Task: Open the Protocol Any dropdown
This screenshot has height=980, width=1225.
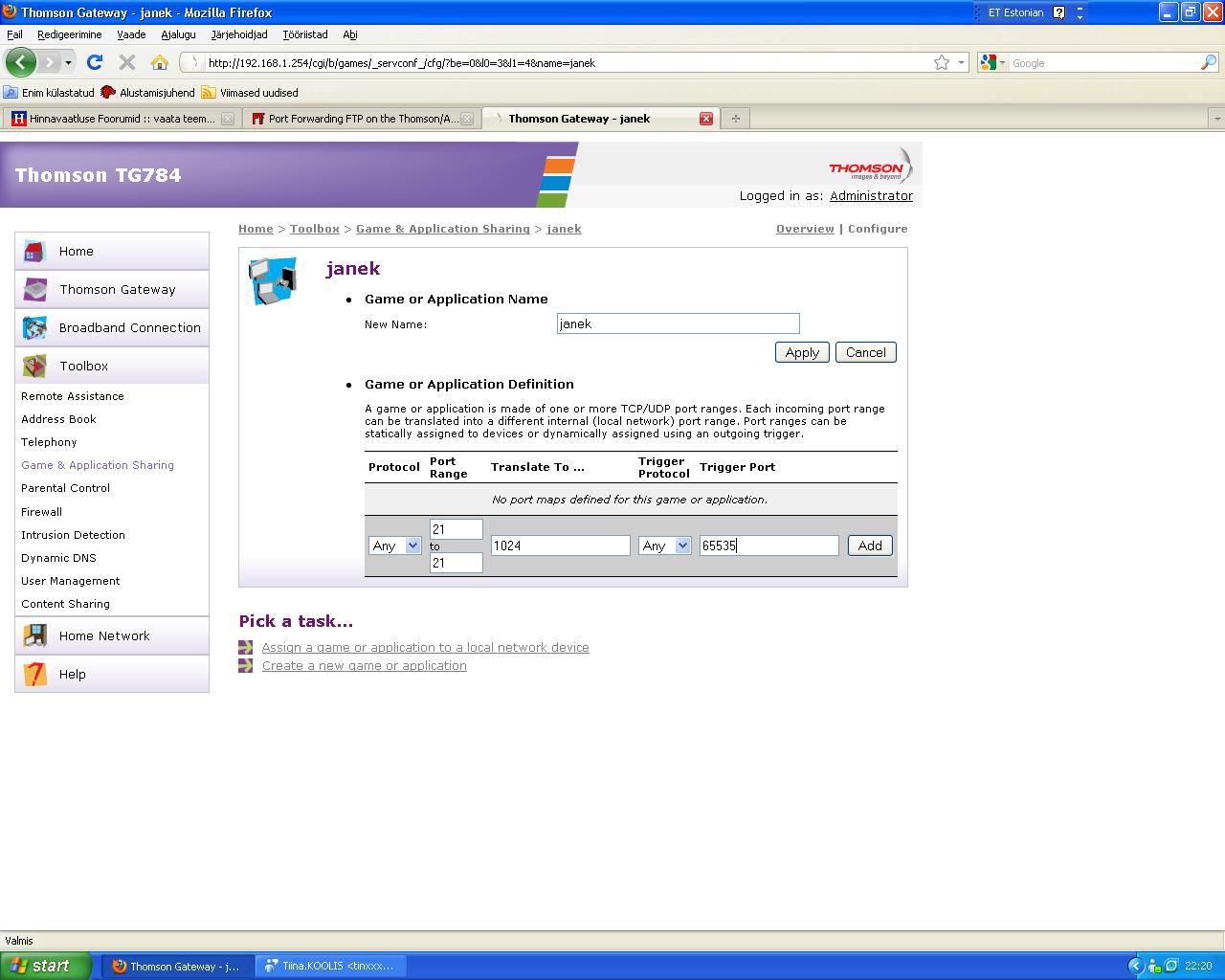Action: click(x=394, y=546)
